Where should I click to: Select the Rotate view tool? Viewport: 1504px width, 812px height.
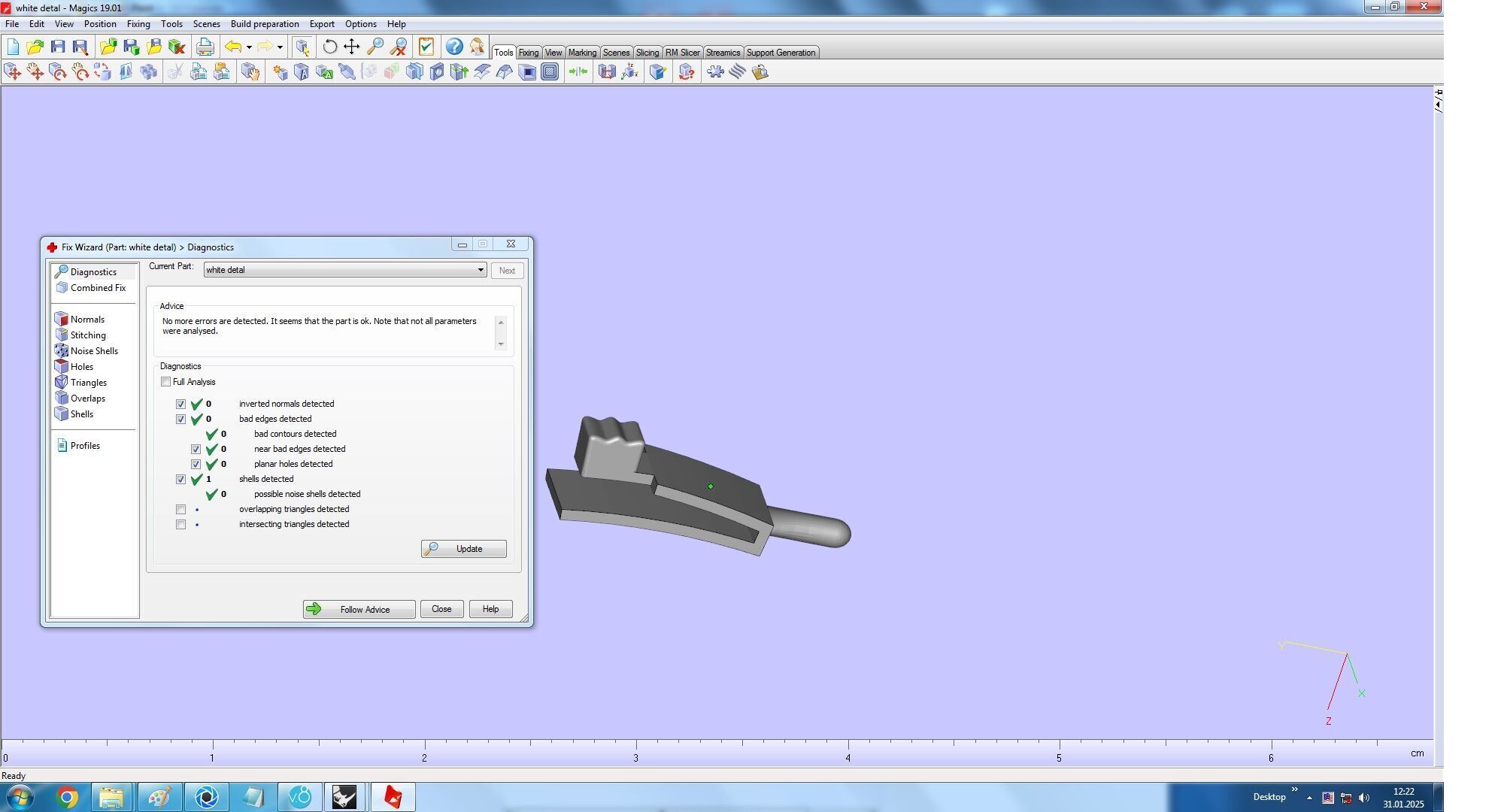pyautogui.click(x=329, y=47)
